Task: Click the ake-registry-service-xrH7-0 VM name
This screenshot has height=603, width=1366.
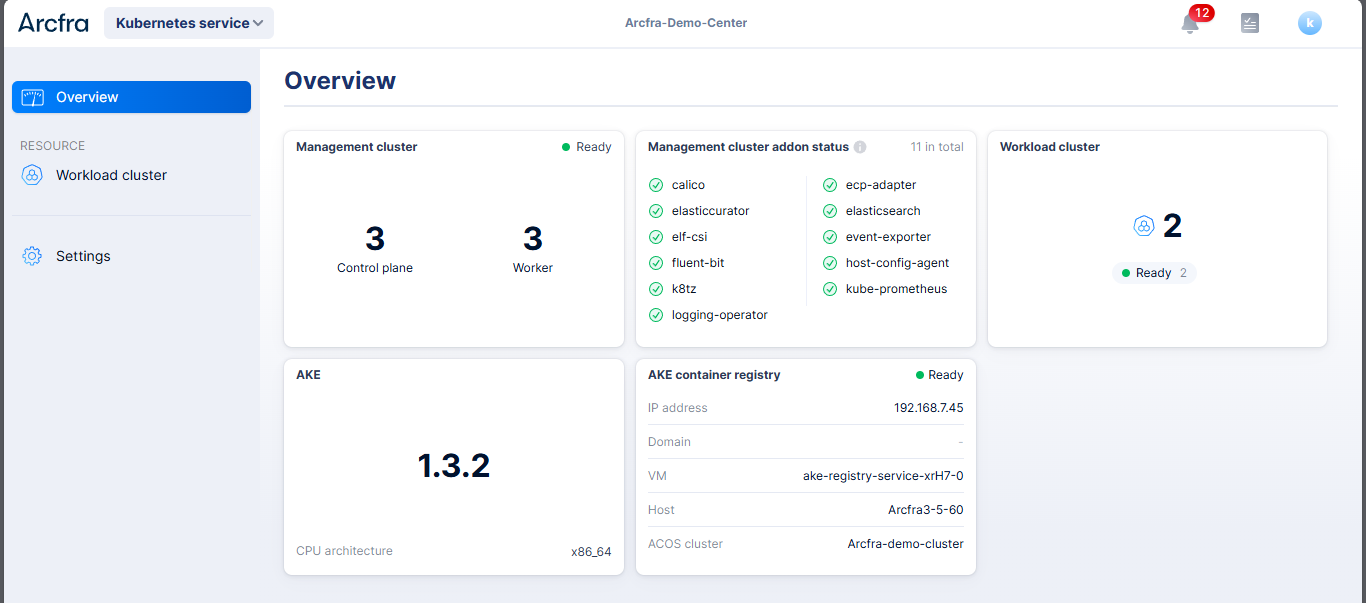Action: (883, 476)
